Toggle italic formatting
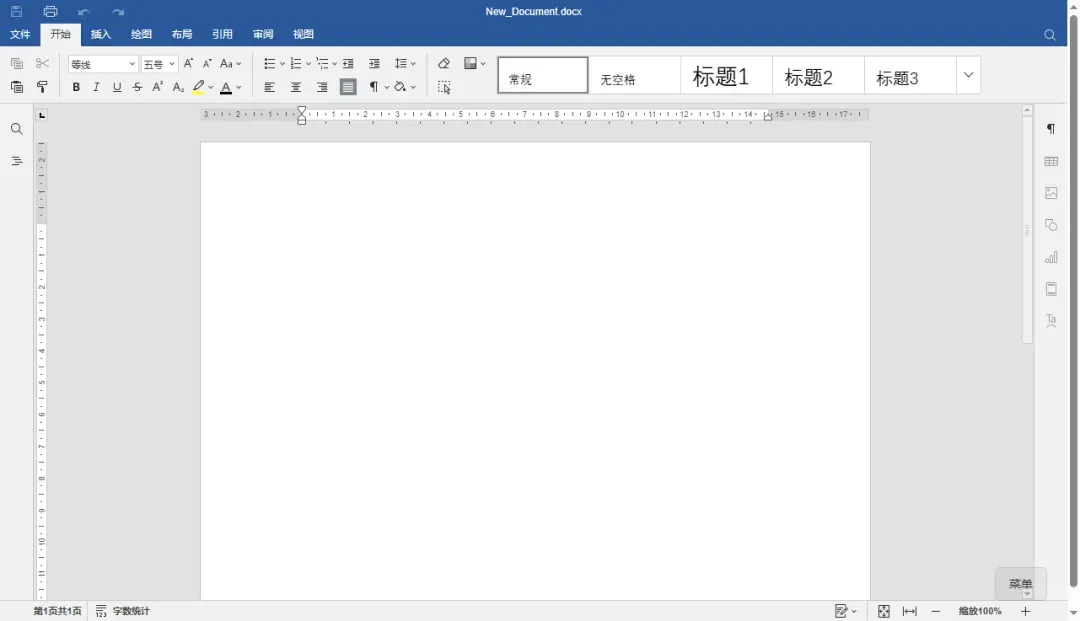The width and height of the screenshot is (1080, 621). point(96,87)
